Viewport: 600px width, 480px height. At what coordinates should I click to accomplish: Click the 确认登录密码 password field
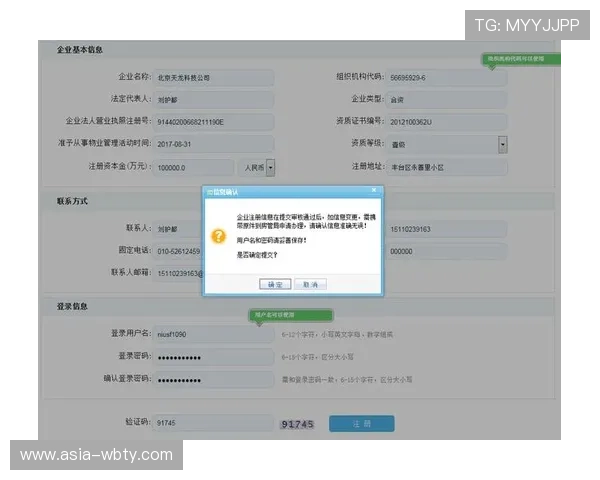click(x=214, y=379)
